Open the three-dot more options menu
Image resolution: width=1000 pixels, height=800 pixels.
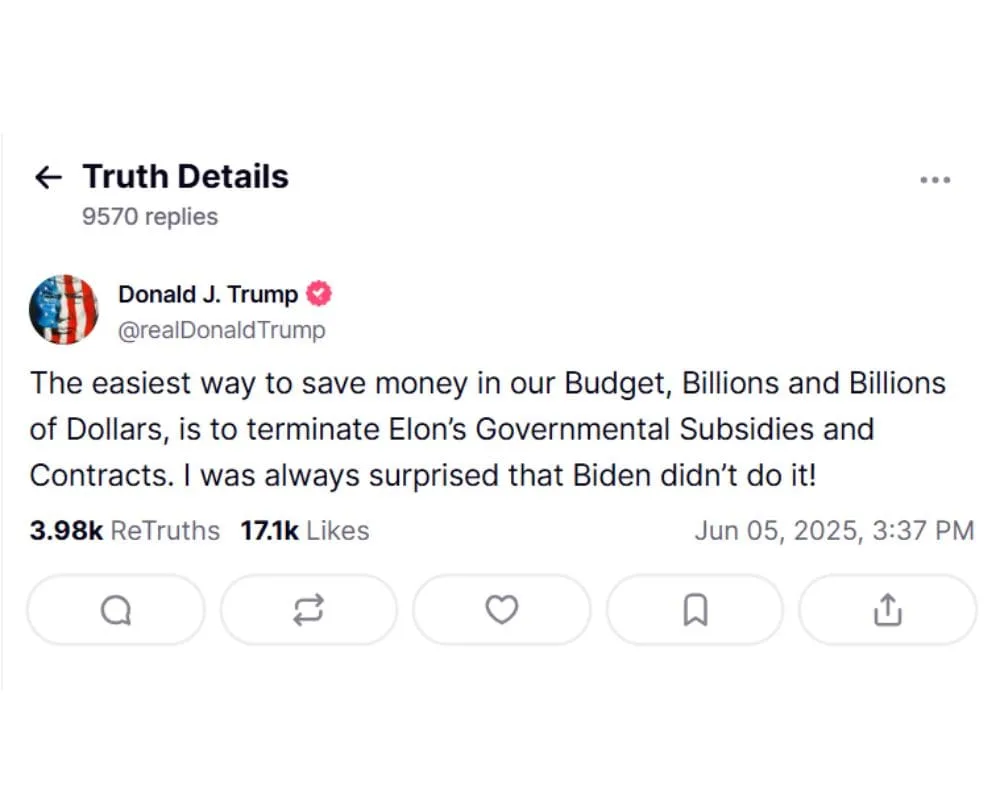point(934,180)
